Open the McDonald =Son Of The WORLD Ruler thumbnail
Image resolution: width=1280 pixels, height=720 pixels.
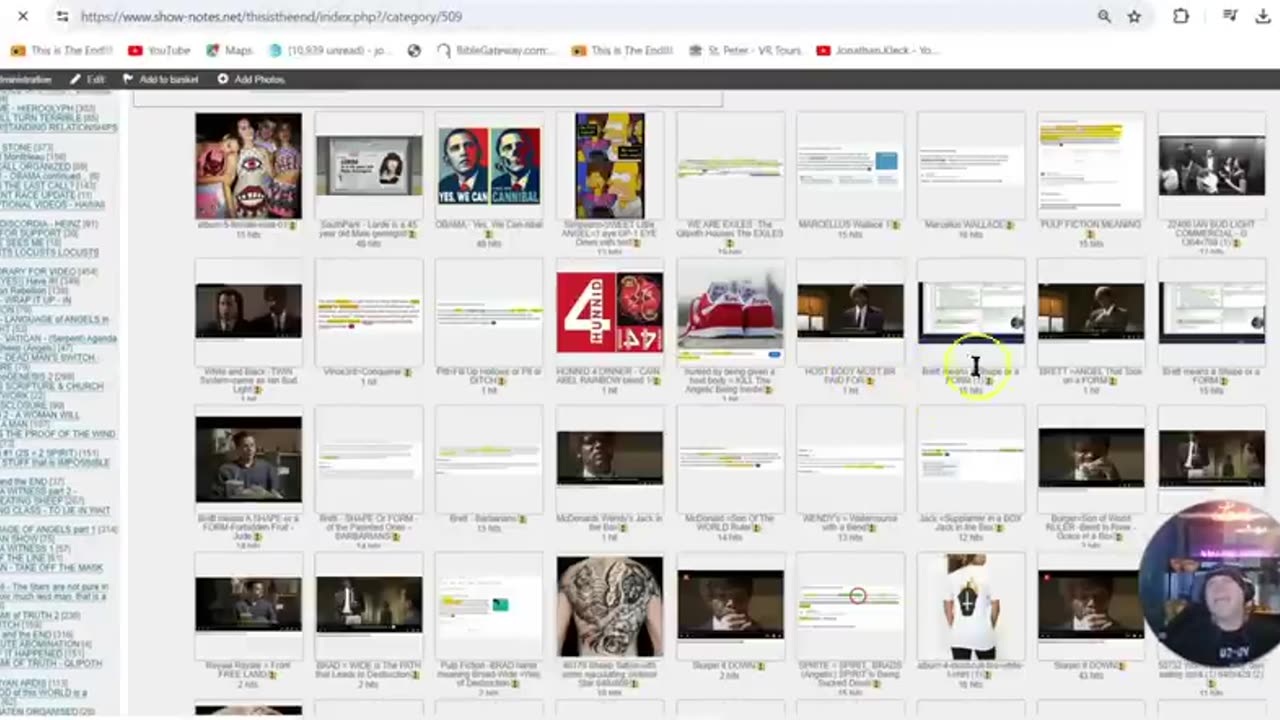coord(730,459)
